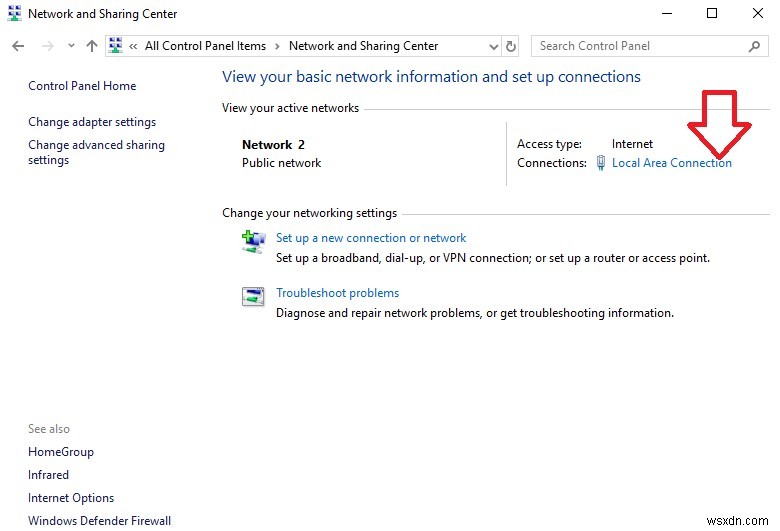This screenshot has height=531, width=780.
Task: Click Set up a new connection or network
Action: (x=371, y=238)
